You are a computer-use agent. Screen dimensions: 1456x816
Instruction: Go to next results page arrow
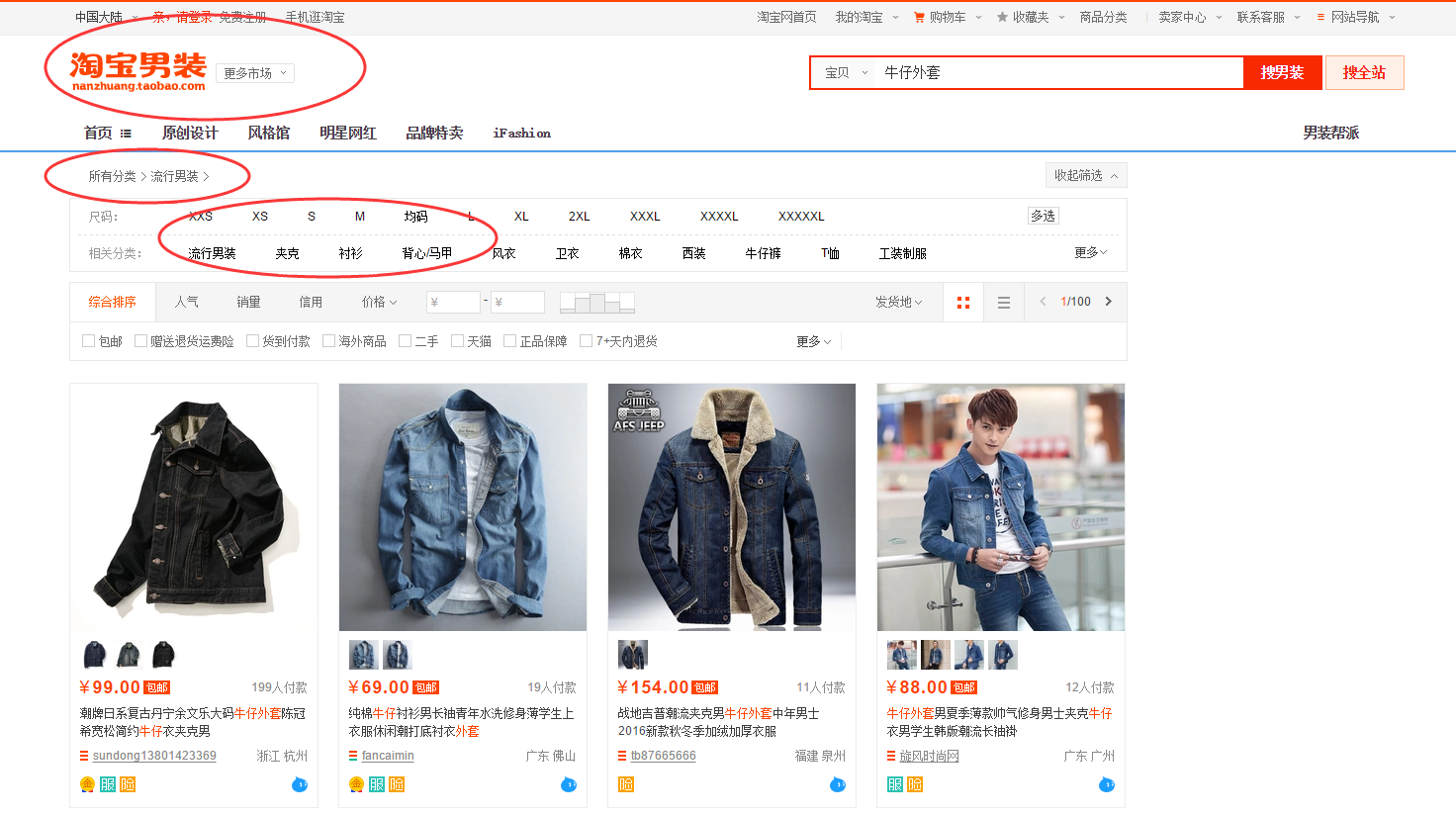pyautogui.click(x=1108, y=302)
